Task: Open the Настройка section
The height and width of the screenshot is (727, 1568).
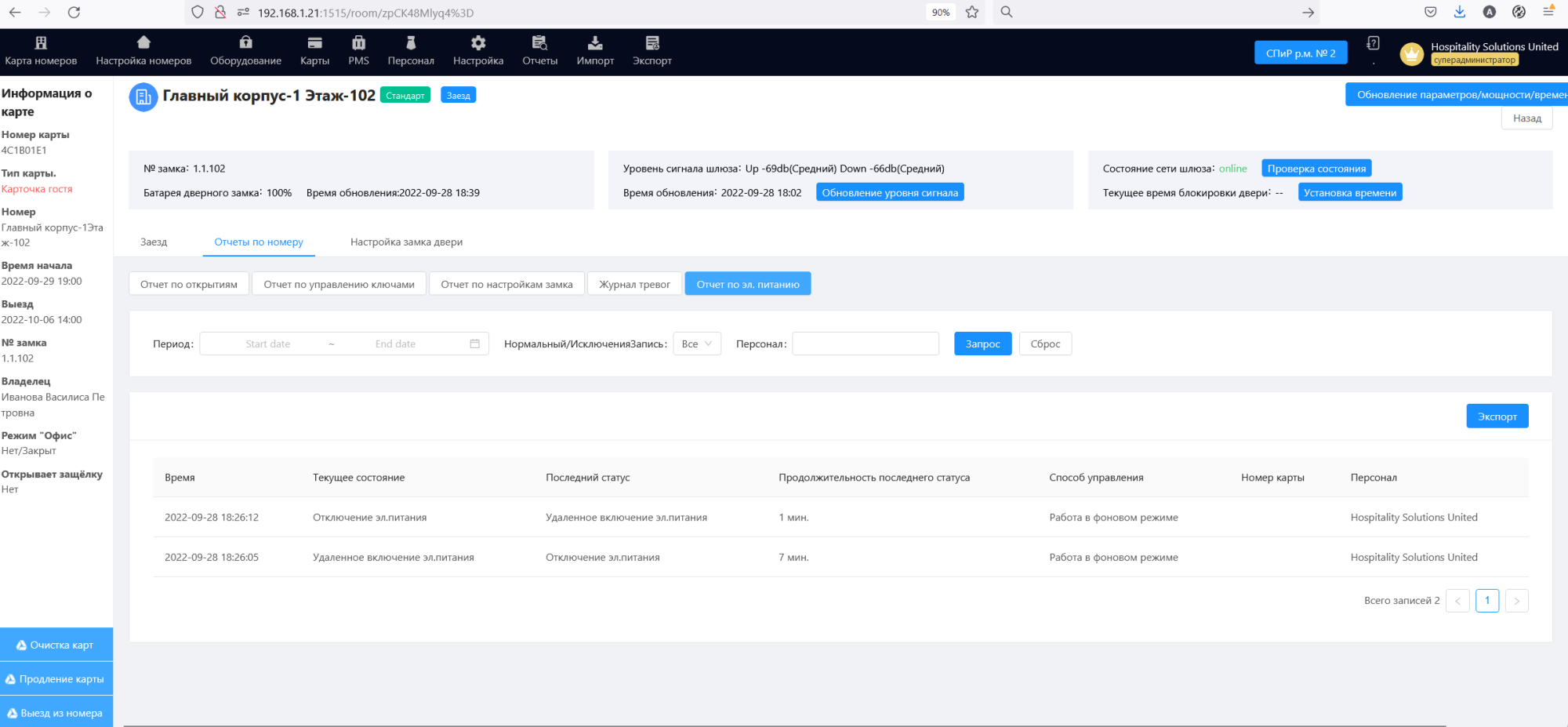Action: pos(478,50)
